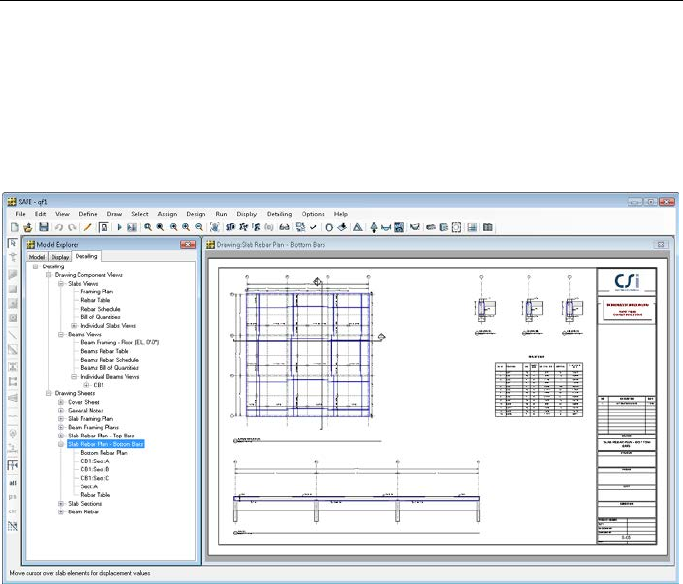Screen dimensions: 683x584
Task: Click the Undo arrow icon
Action: (58, 228)
